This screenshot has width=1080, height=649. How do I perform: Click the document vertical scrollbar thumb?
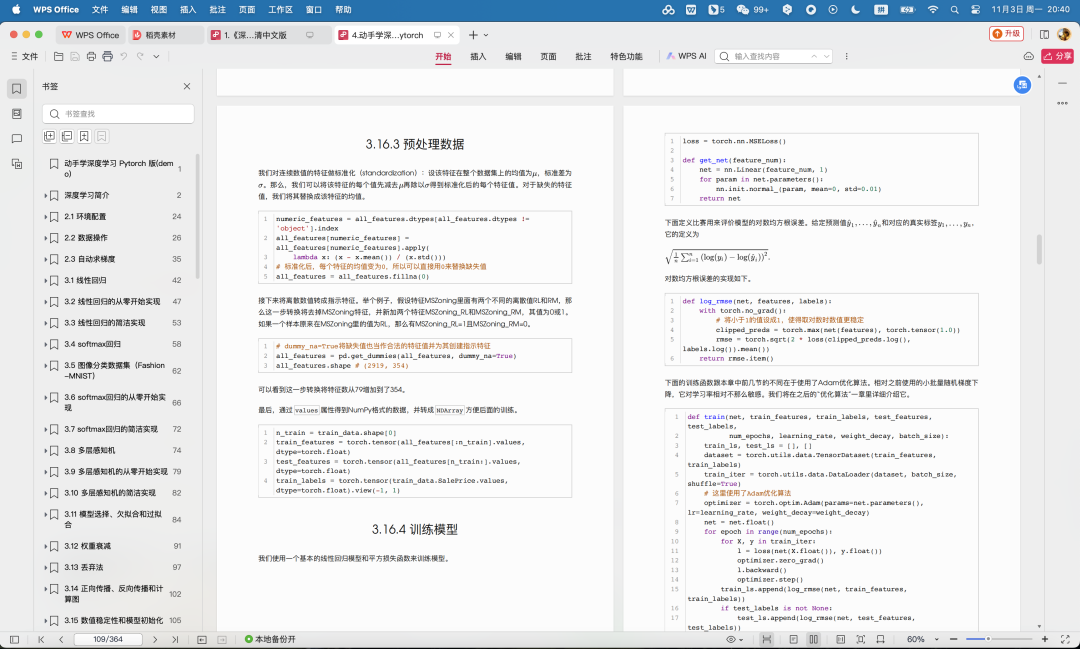point(1039,249)
